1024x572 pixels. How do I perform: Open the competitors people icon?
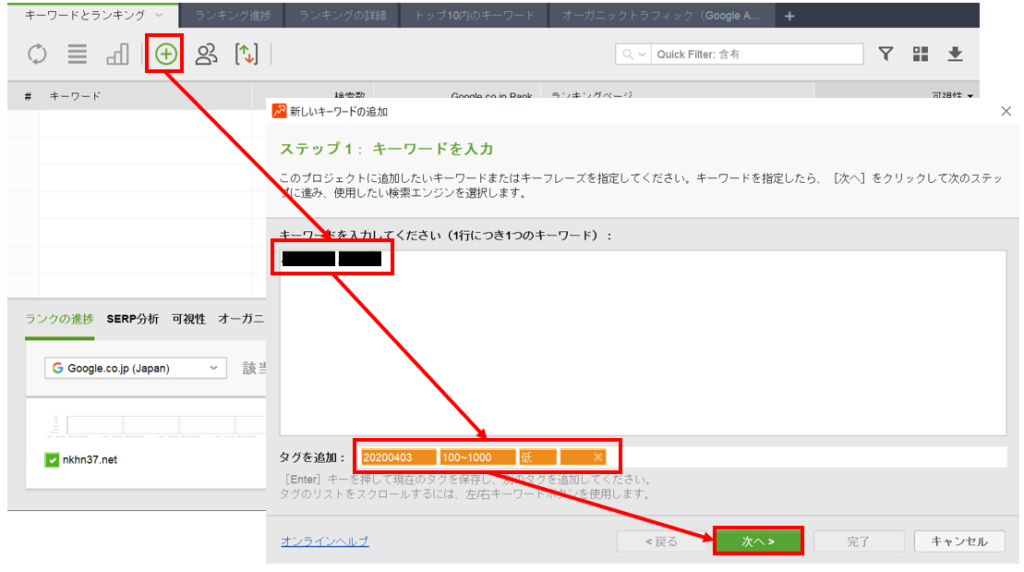[206, 54]
